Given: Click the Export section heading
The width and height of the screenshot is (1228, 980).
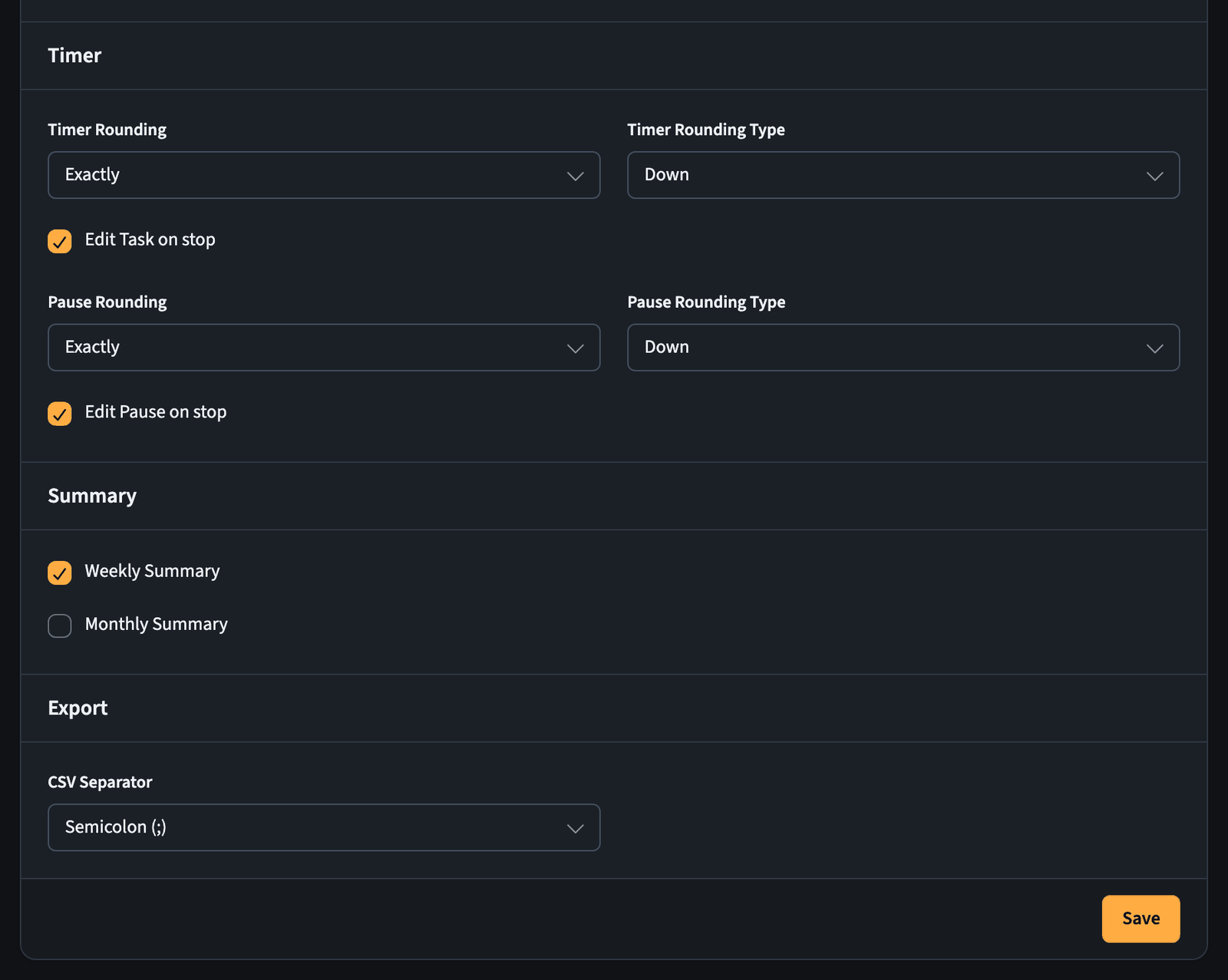Looking at the screenshot, I should click(78, 708).
